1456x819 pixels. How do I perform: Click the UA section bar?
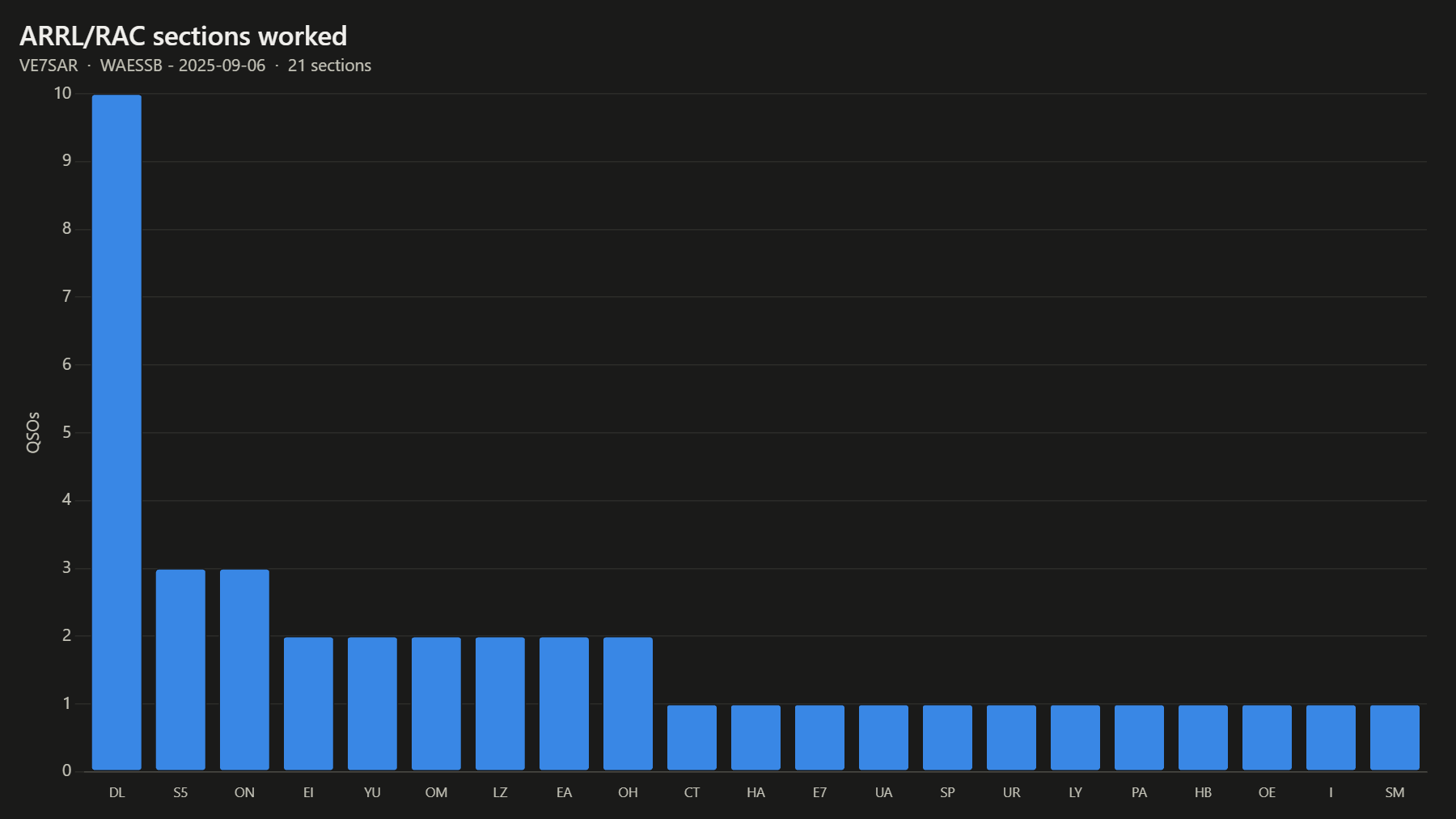point(883,737)
